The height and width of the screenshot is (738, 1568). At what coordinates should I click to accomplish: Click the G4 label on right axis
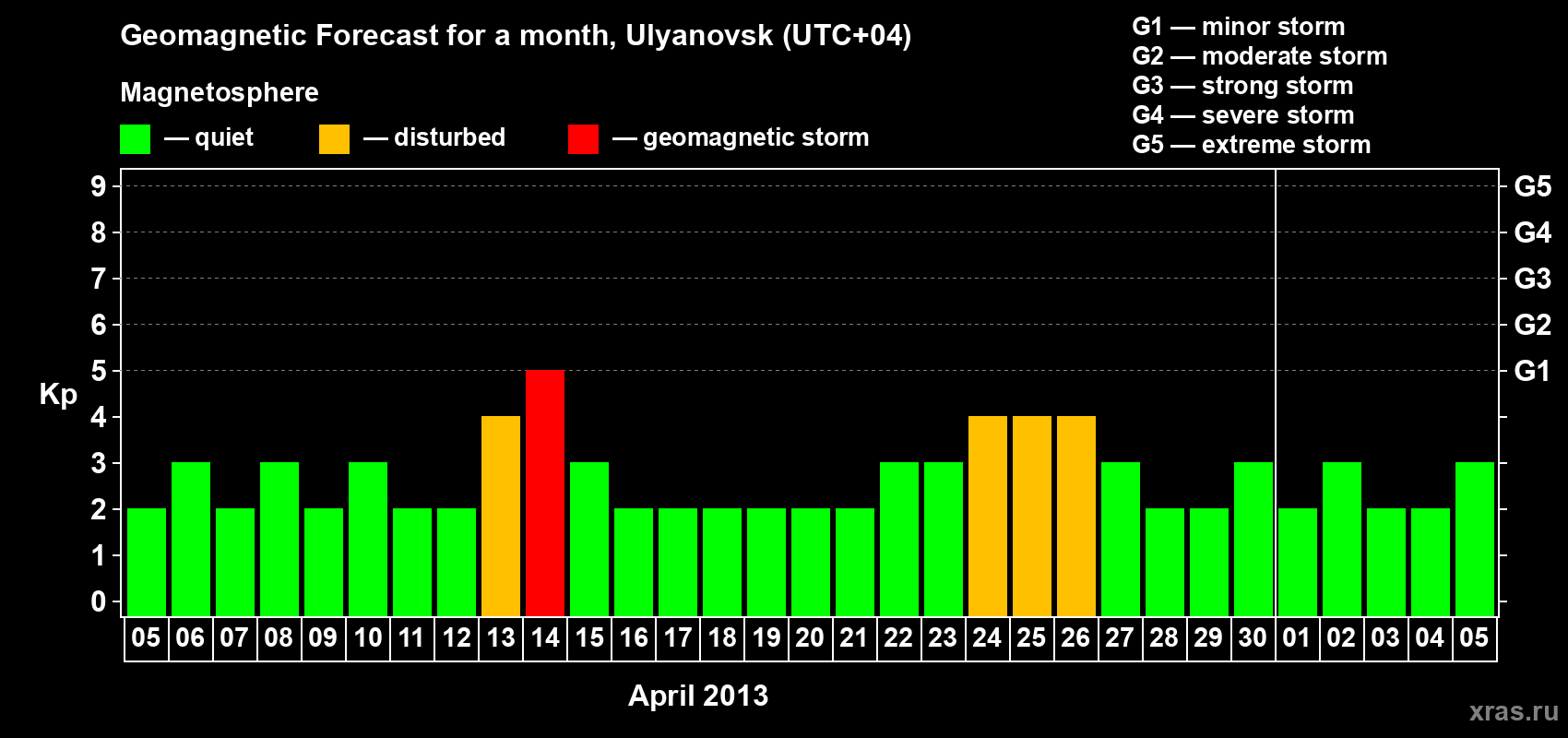[1532, 232]
